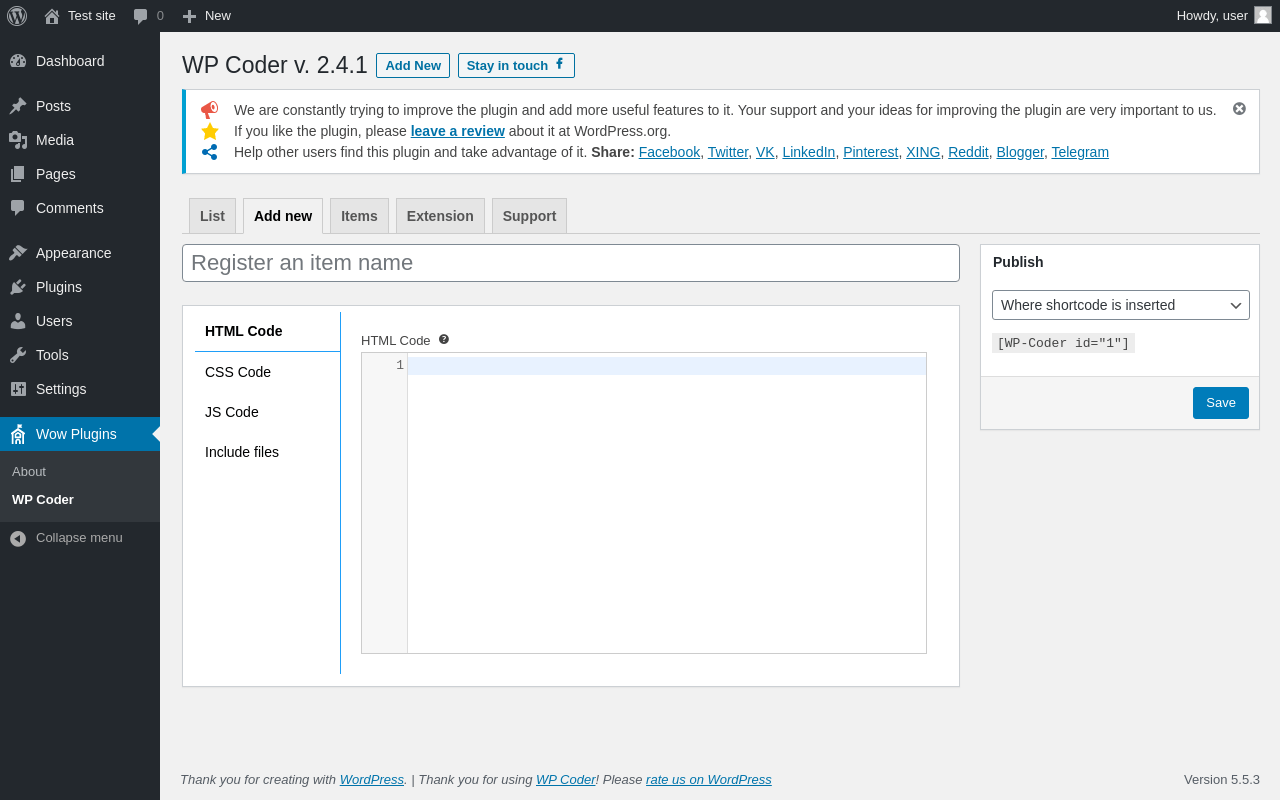Open the Test site home icon

(52, 16)
